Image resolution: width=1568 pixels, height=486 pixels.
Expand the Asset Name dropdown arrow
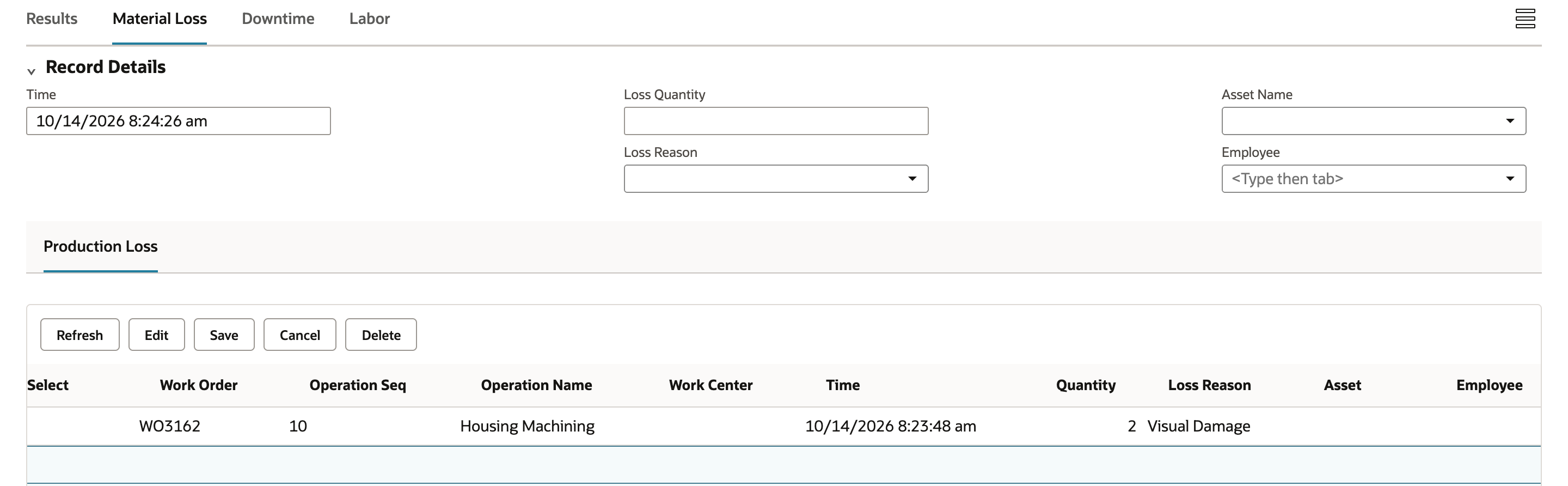click(1510, 121)
